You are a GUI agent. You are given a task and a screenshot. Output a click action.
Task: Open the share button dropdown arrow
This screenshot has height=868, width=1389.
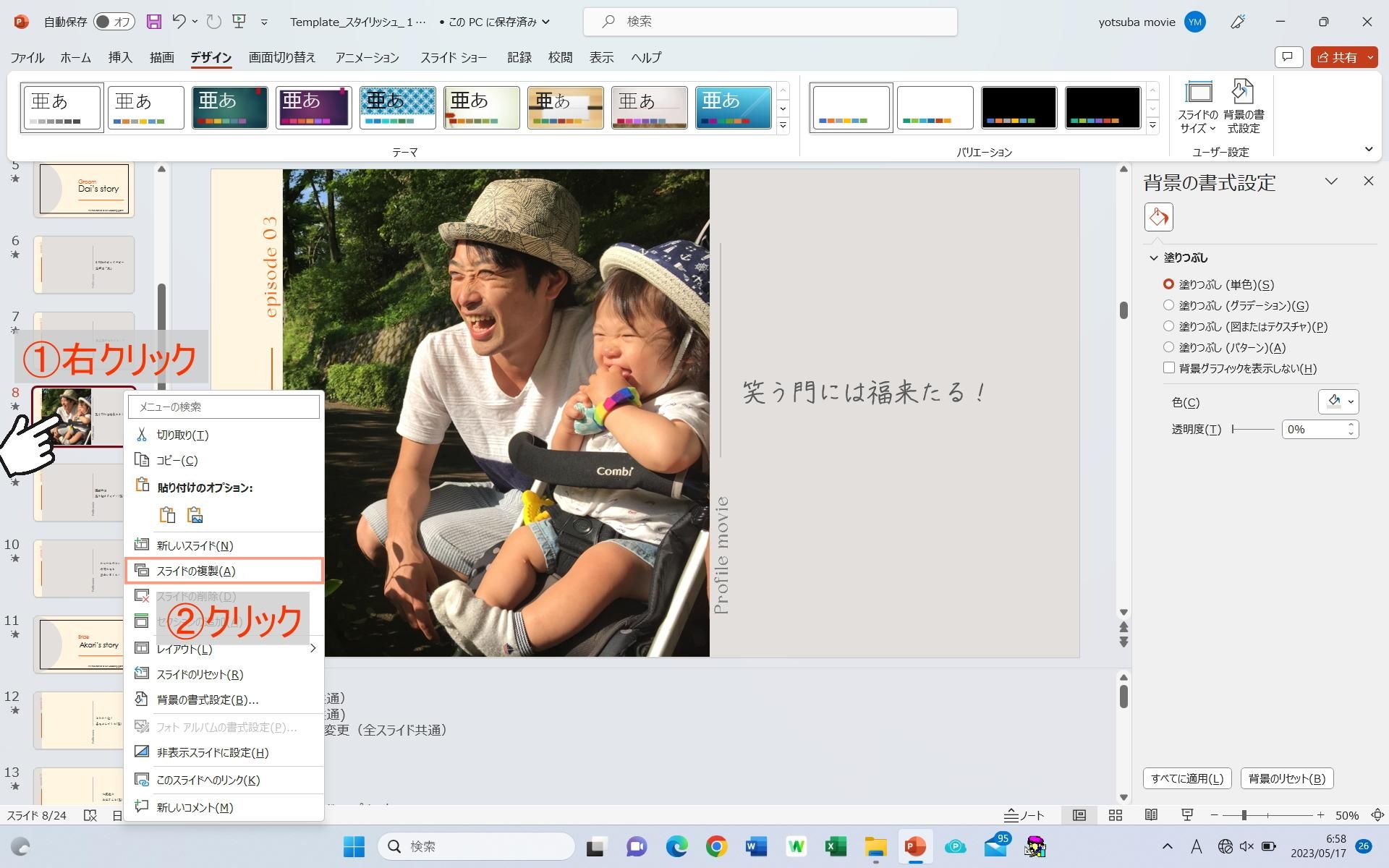[1369, 57]
